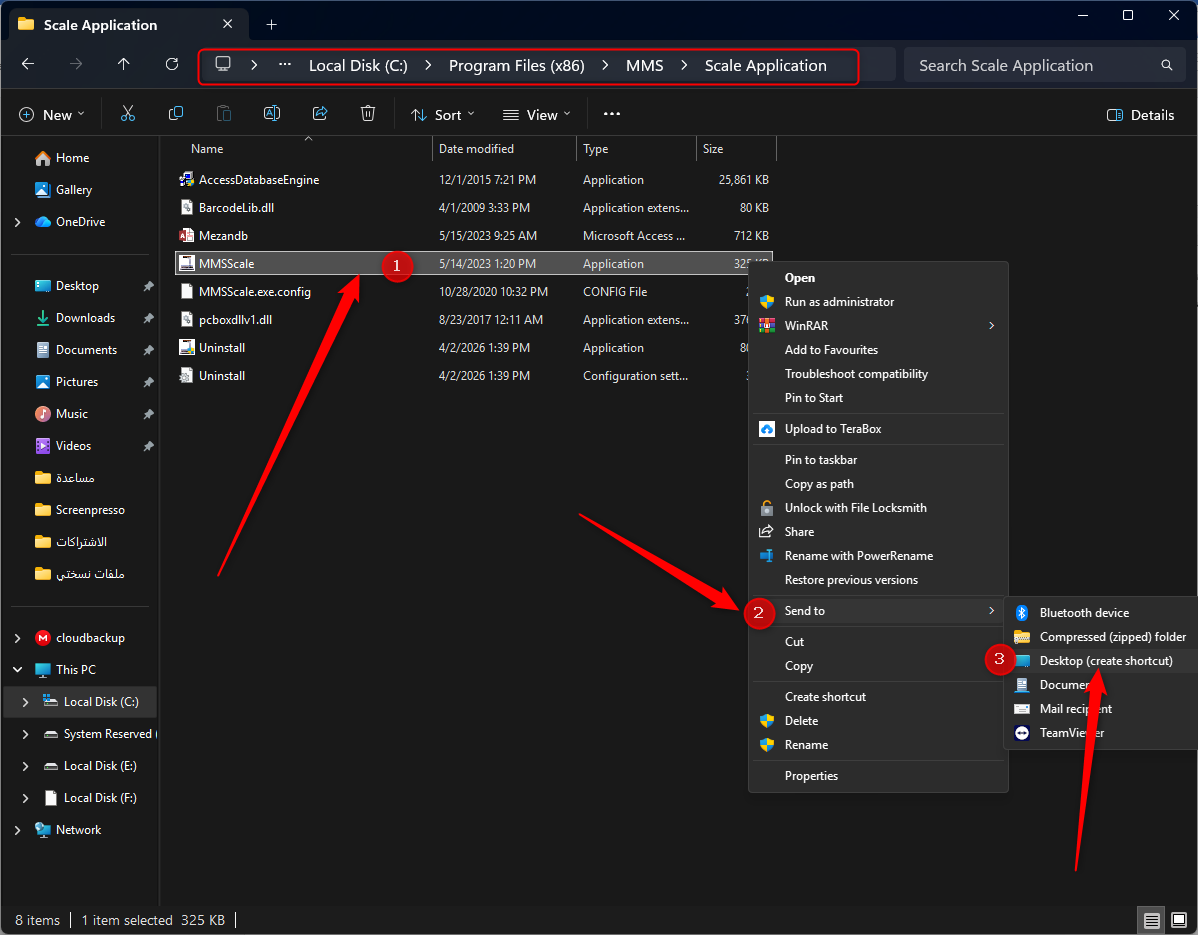Click the Rename icon in toolbar
Screen dimensions: 1198x935
271,115
